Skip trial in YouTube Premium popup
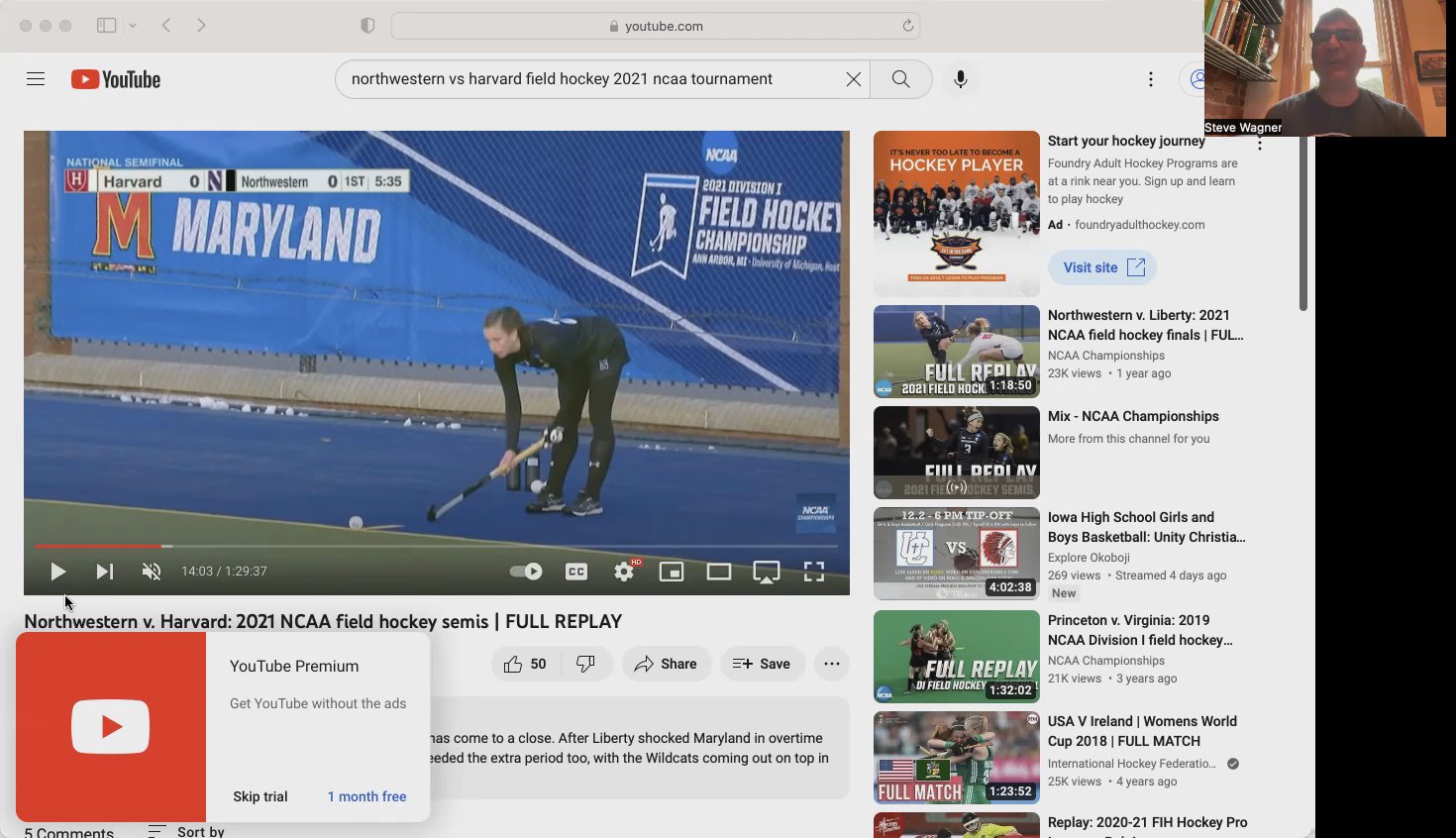The width and height of the screenshot is (1456, 838). (x=260, y=796)
